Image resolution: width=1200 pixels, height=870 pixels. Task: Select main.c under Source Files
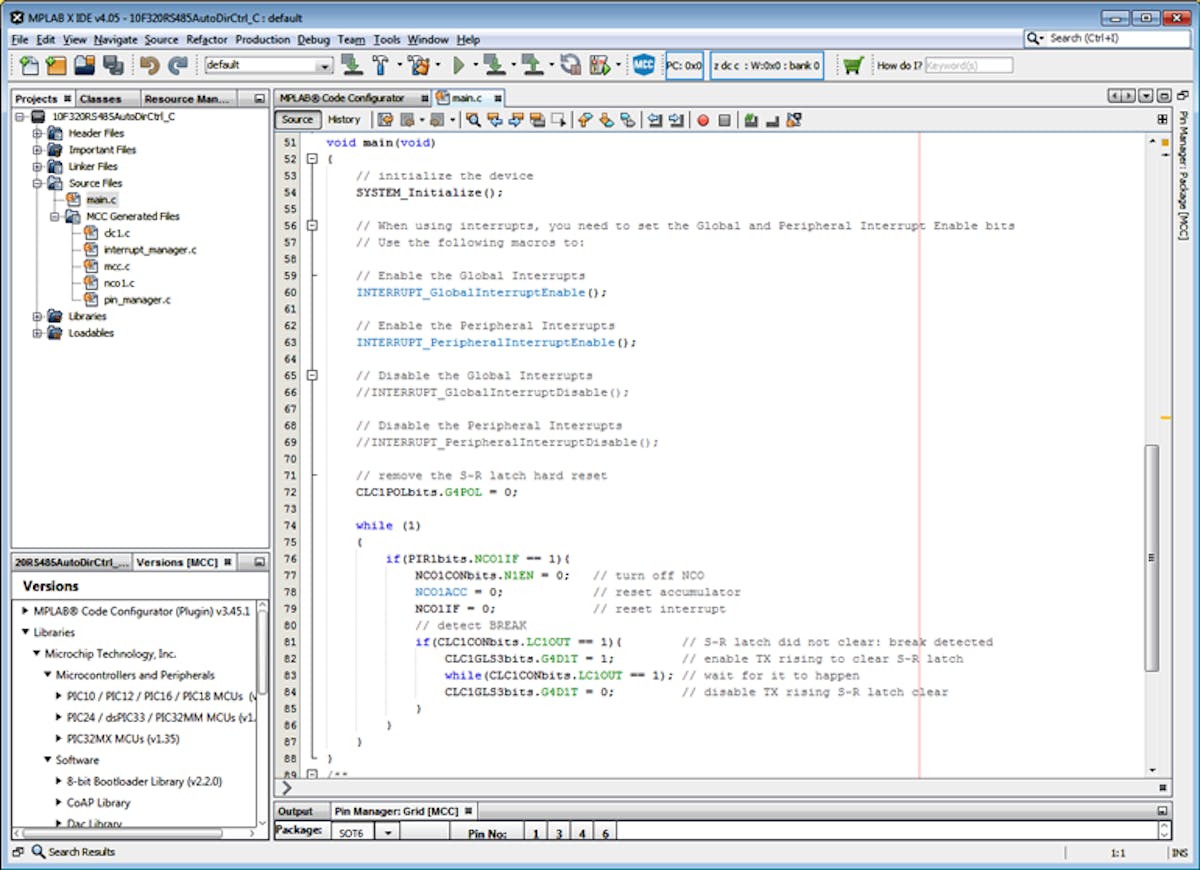point(102,199)
